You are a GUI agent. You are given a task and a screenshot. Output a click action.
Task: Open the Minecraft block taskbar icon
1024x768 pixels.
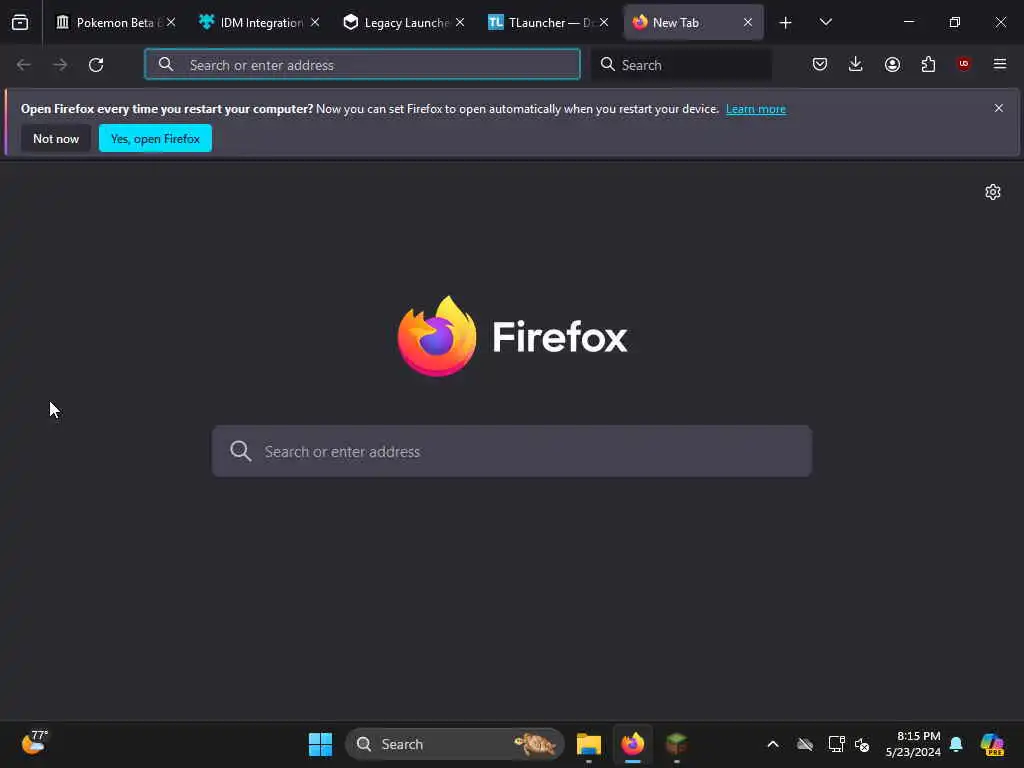(x=677, y=744)
